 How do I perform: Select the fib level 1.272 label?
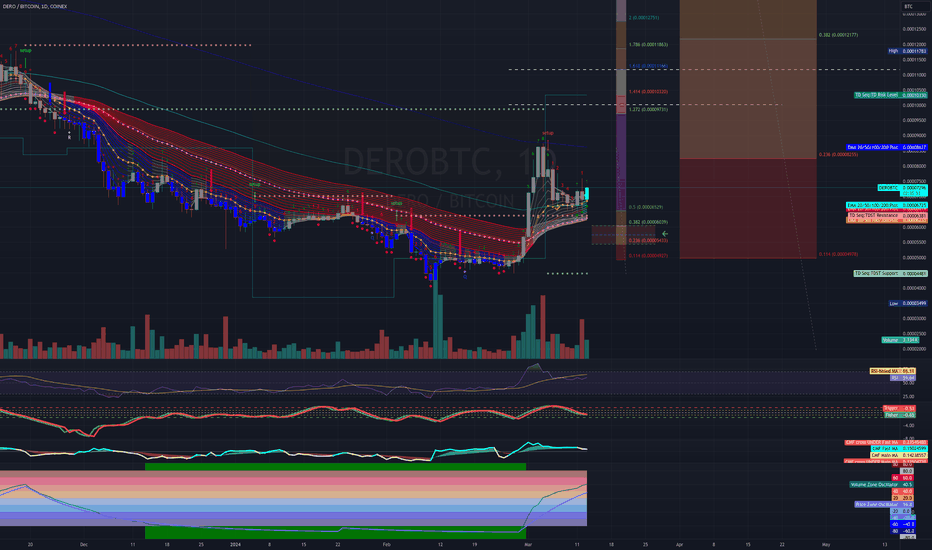(x=648, y=109)
